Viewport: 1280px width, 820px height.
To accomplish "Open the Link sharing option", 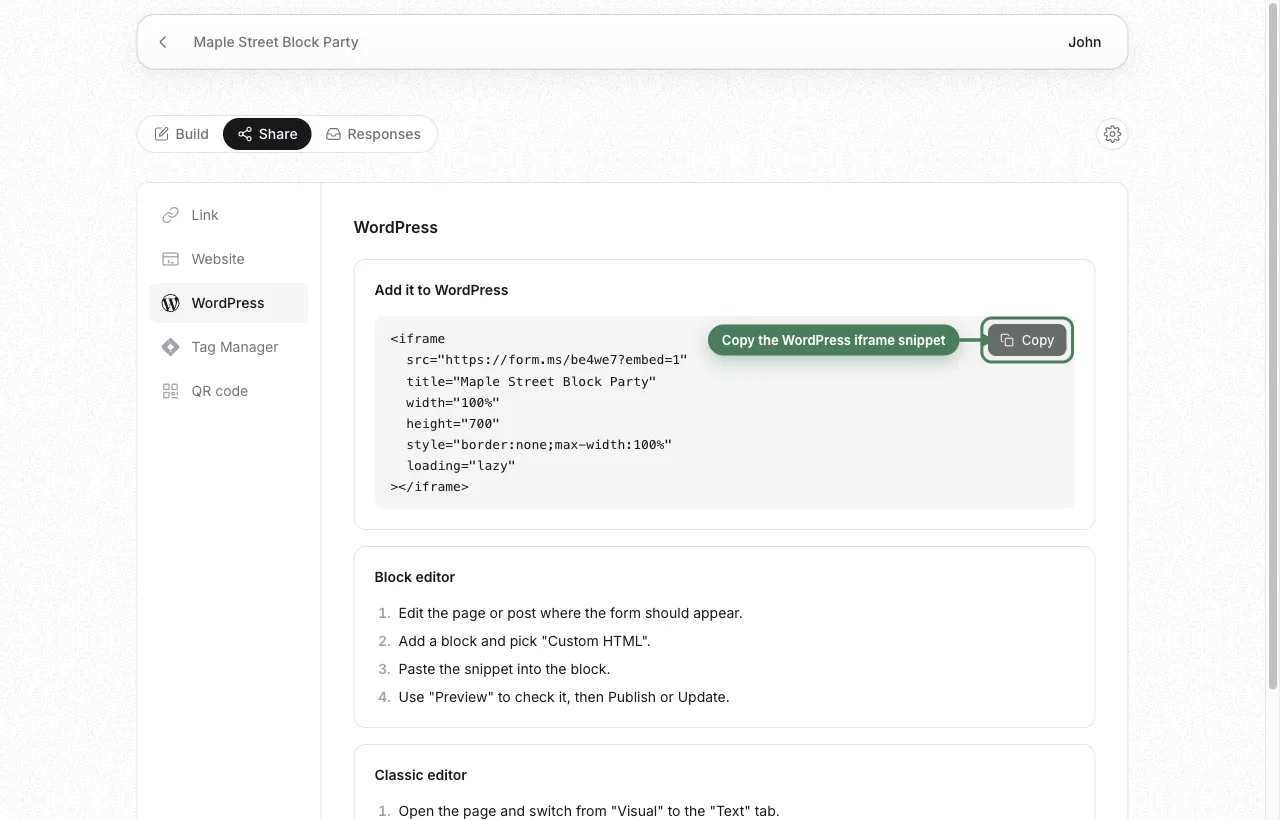I will click(x=229, y=215).
